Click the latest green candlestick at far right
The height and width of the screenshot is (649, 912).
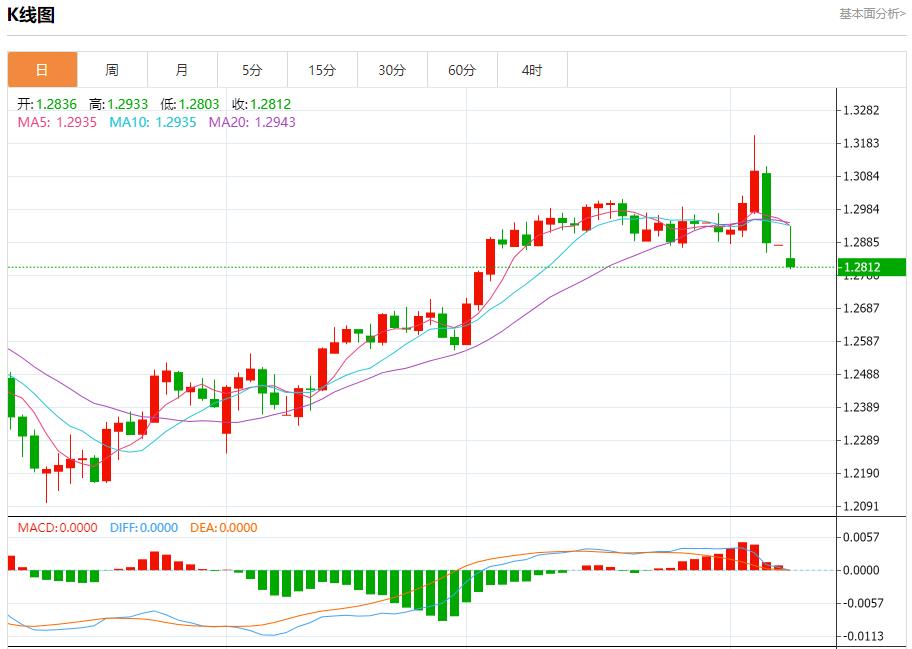click(791, 263)
